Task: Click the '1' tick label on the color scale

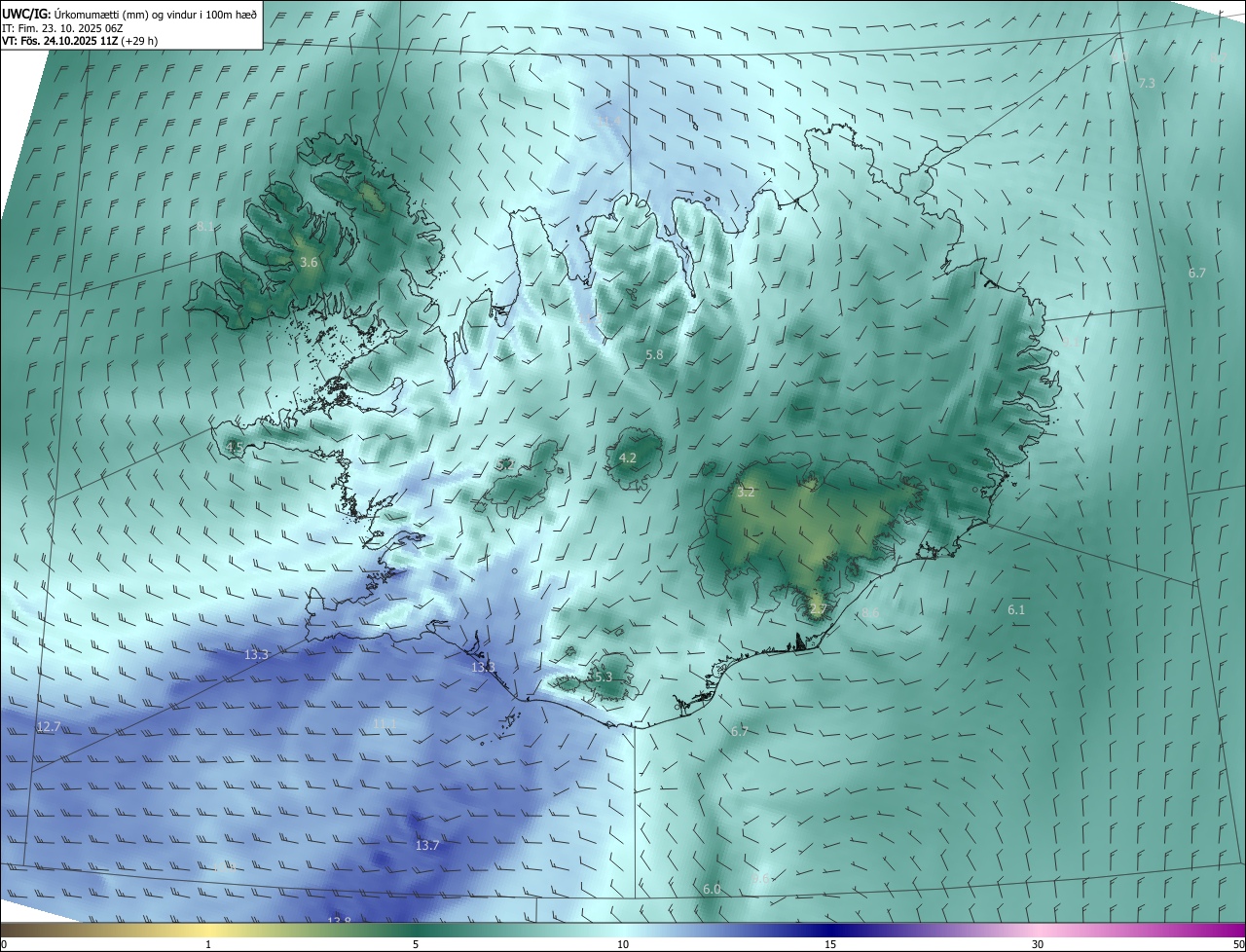Action: (x=208, y=944)
